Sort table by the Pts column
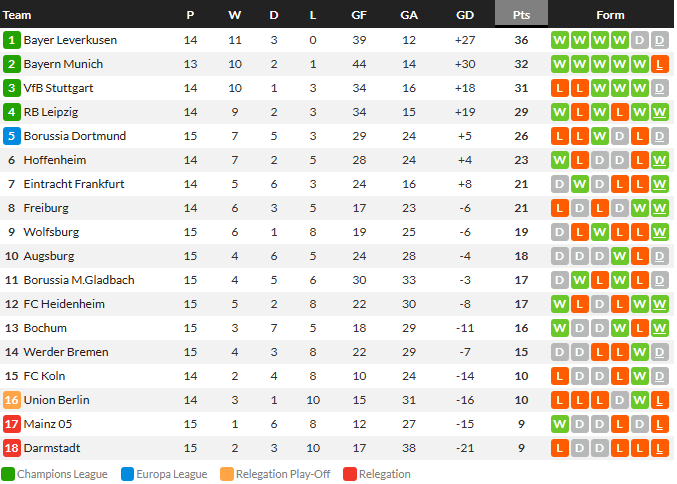Image resolution: width=677 pixels, height=484 pixels. 521,13
